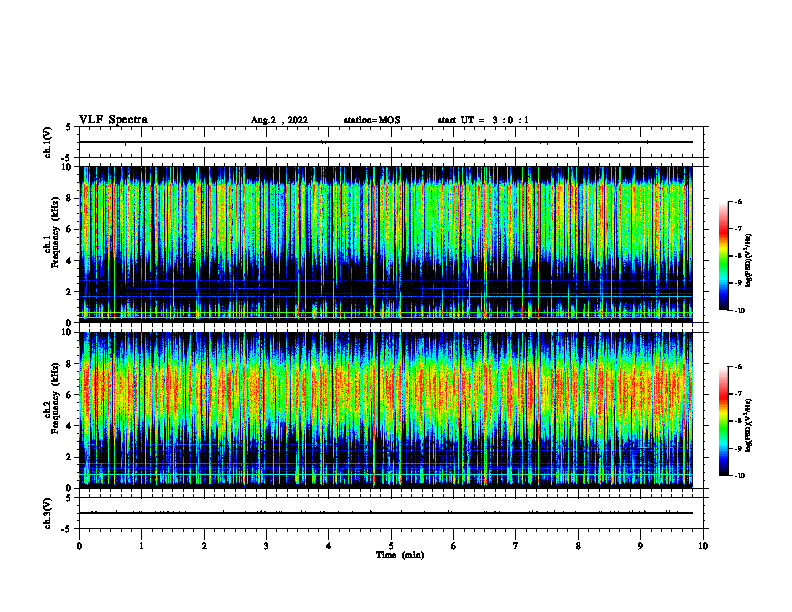Viewport: 792px width, 612px height.
Task: Click the "1" tick on the time axis
Action: pos(141,546)
